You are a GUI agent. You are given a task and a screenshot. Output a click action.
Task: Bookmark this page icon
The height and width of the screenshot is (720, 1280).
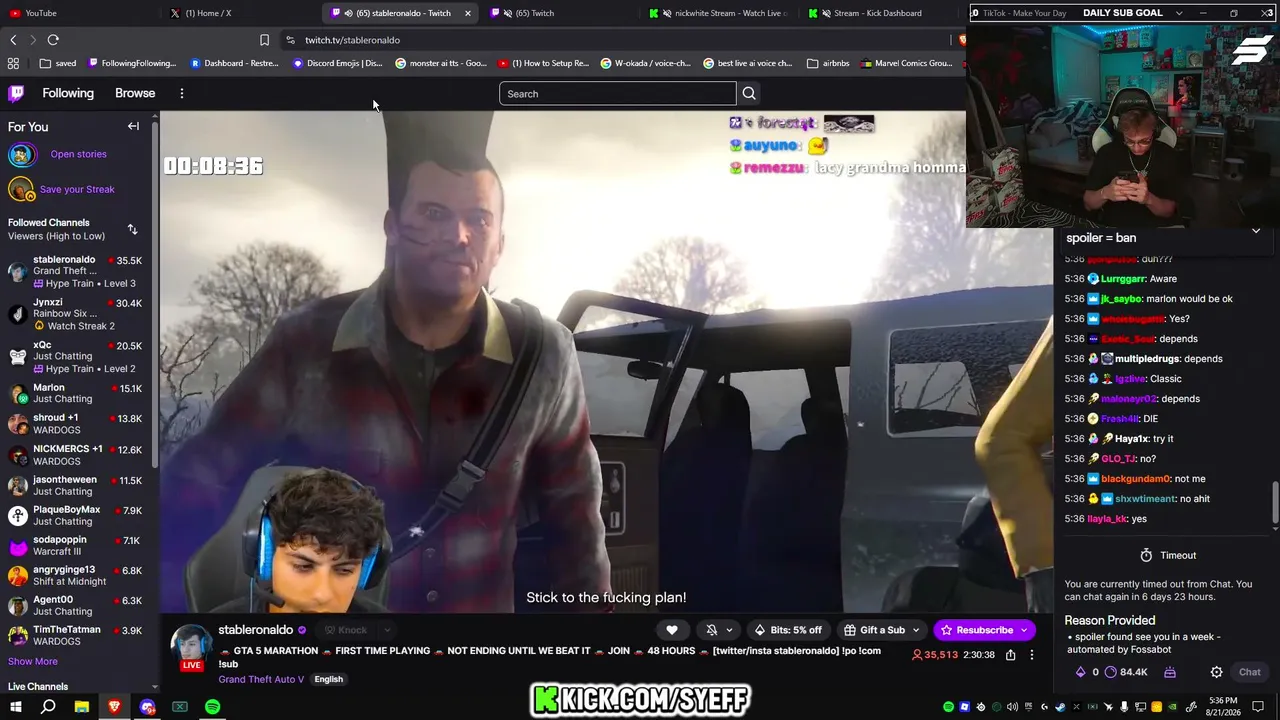pos(264,40)
